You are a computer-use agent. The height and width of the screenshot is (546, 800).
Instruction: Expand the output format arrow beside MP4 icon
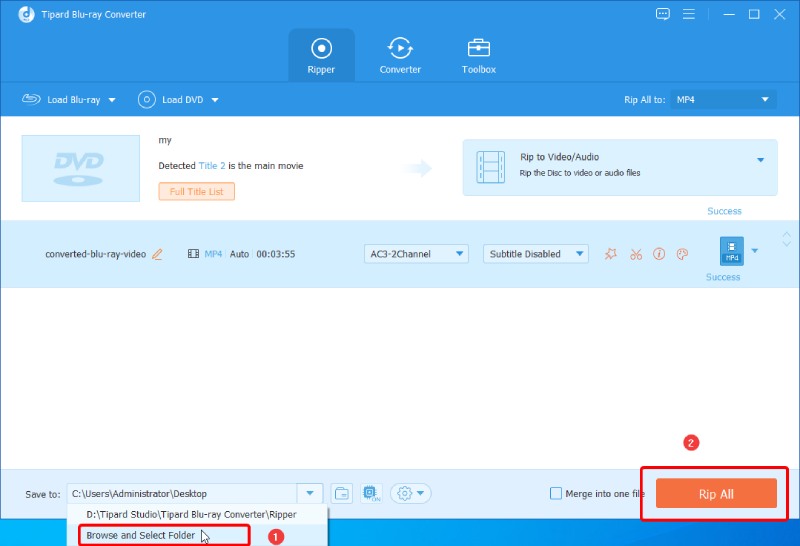(x=755, y=251)
